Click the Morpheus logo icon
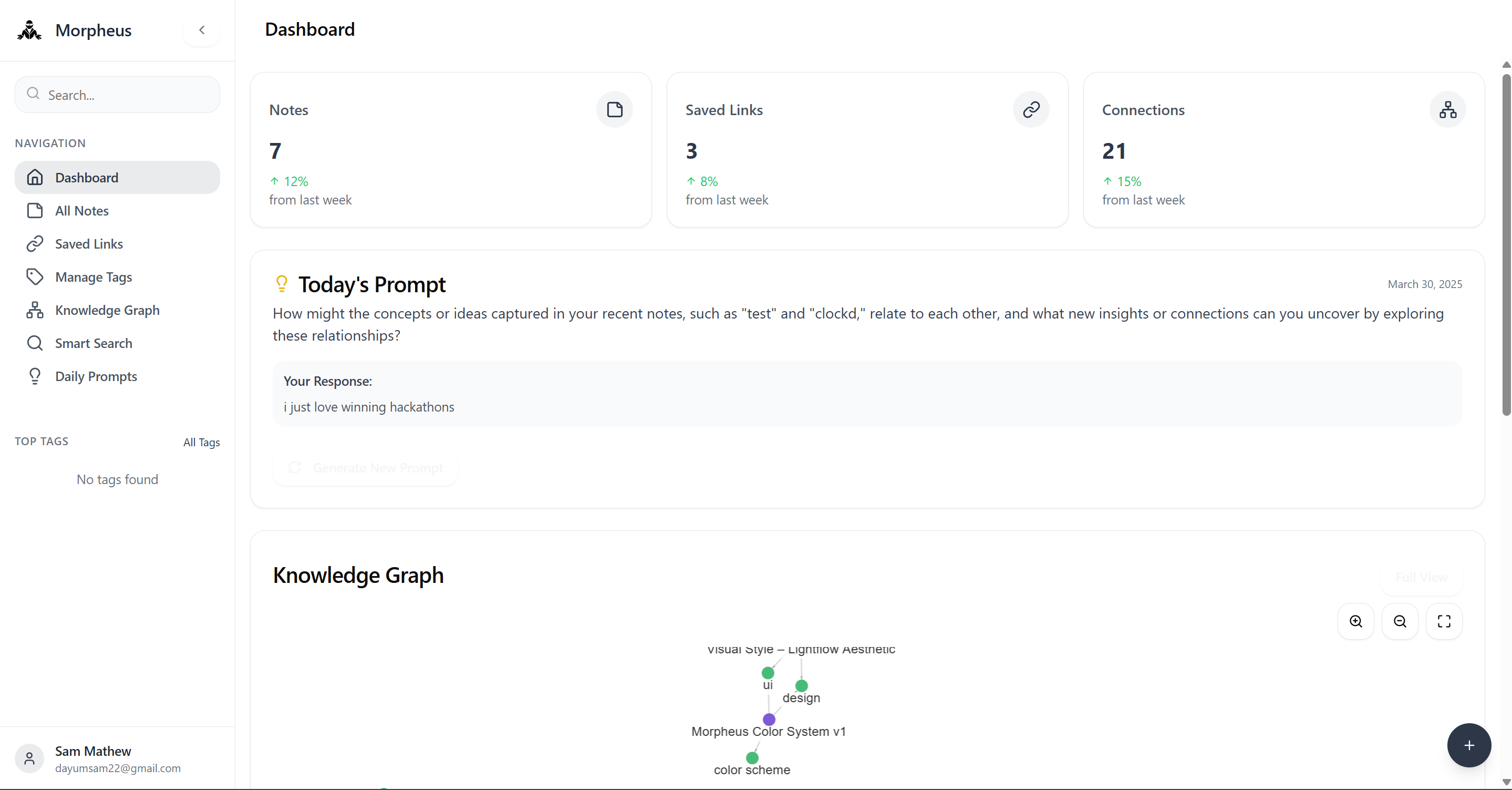This screenshot has height=790, width=1512. [x=29, y=30]
